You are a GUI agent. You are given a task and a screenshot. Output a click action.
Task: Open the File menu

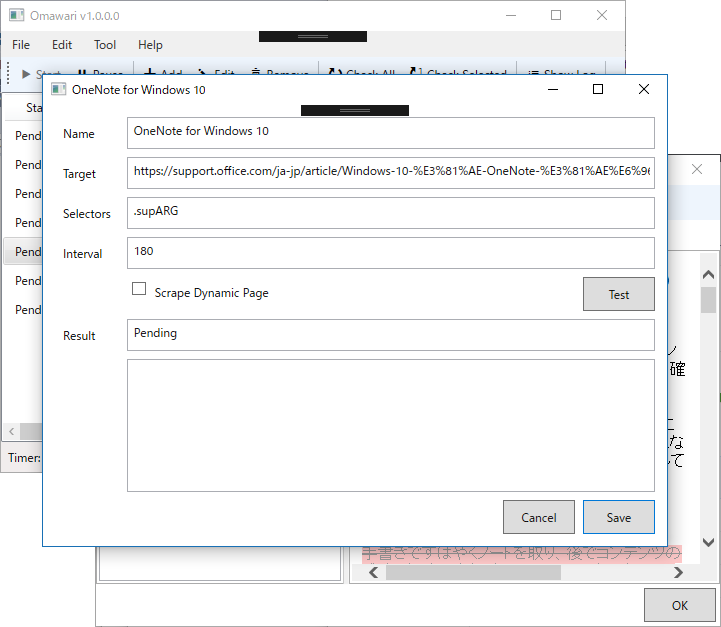point(21,45)
